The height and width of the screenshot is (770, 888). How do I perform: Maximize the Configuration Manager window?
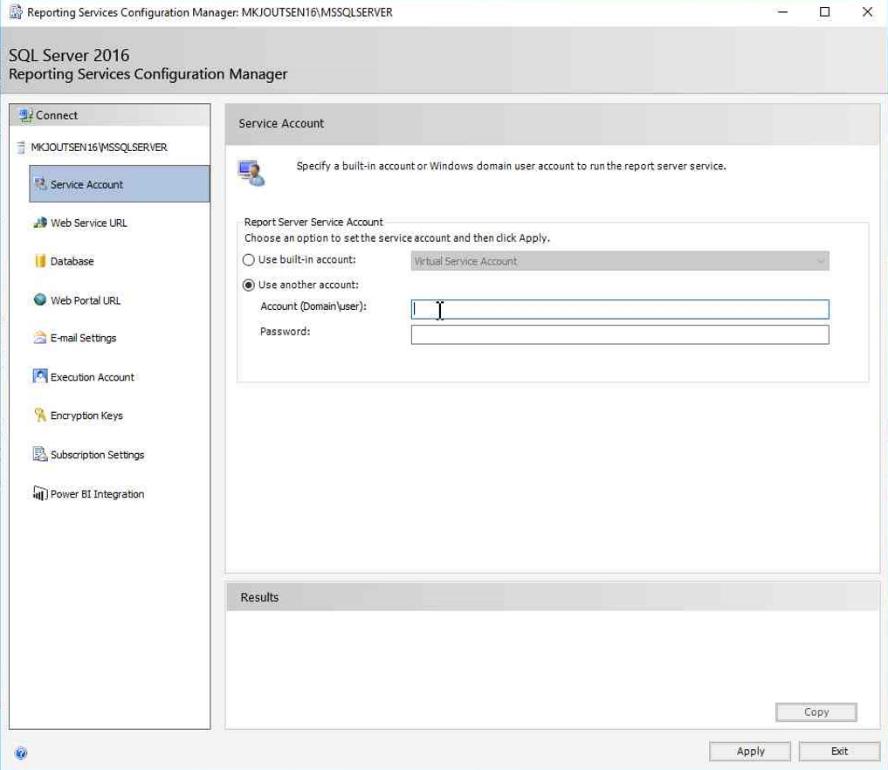(825, 12)
